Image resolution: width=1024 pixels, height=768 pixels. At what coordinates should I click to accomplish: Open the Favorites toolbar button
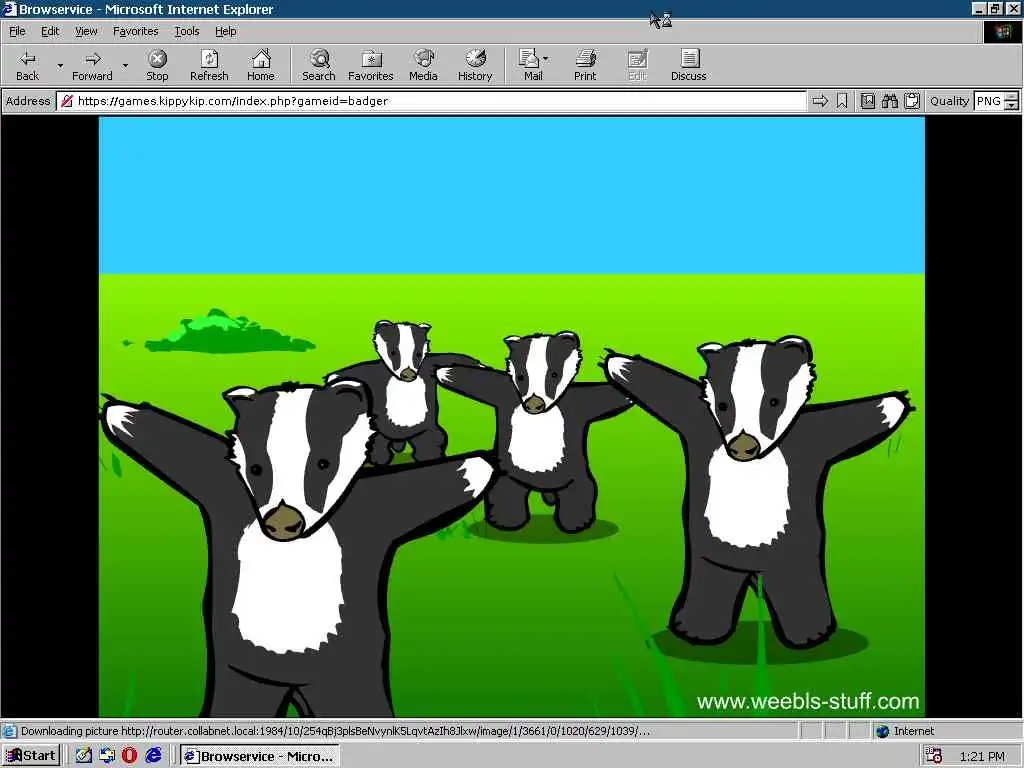371,65
